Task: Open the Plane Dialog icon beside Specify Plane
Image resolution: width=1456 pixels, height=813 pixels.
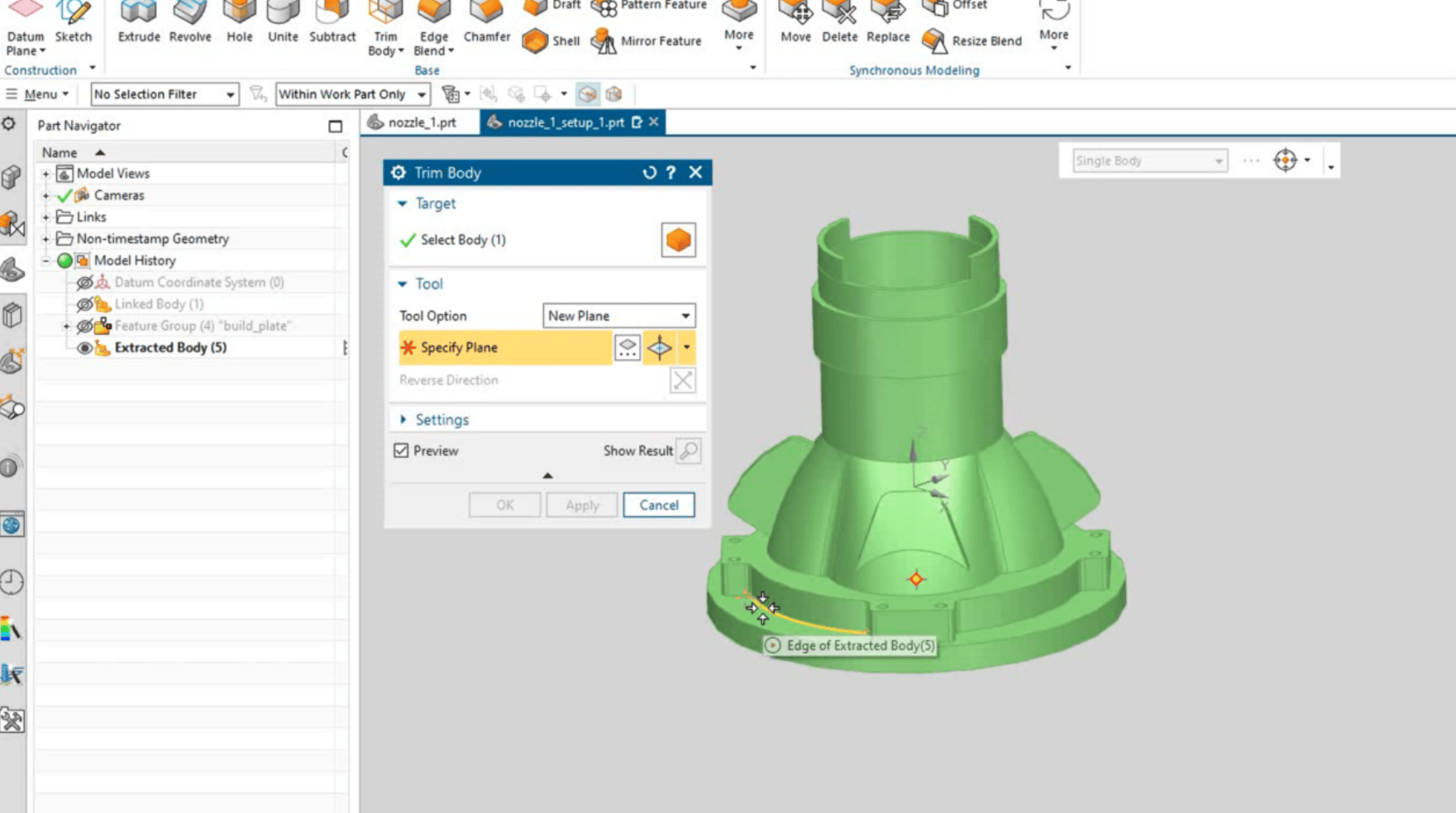Action: pyautogui.click(x=628, y=348)
